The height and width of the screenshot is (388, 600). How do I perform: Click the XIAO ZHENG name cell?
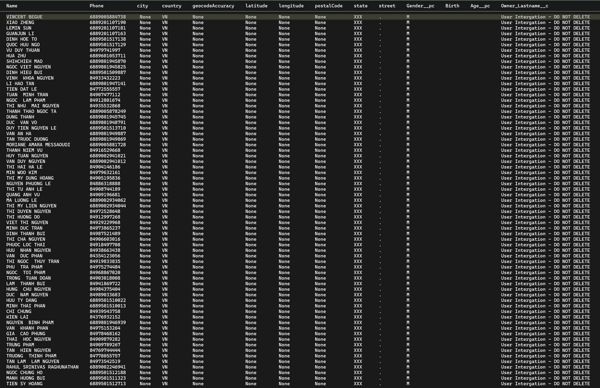[20, 22]
